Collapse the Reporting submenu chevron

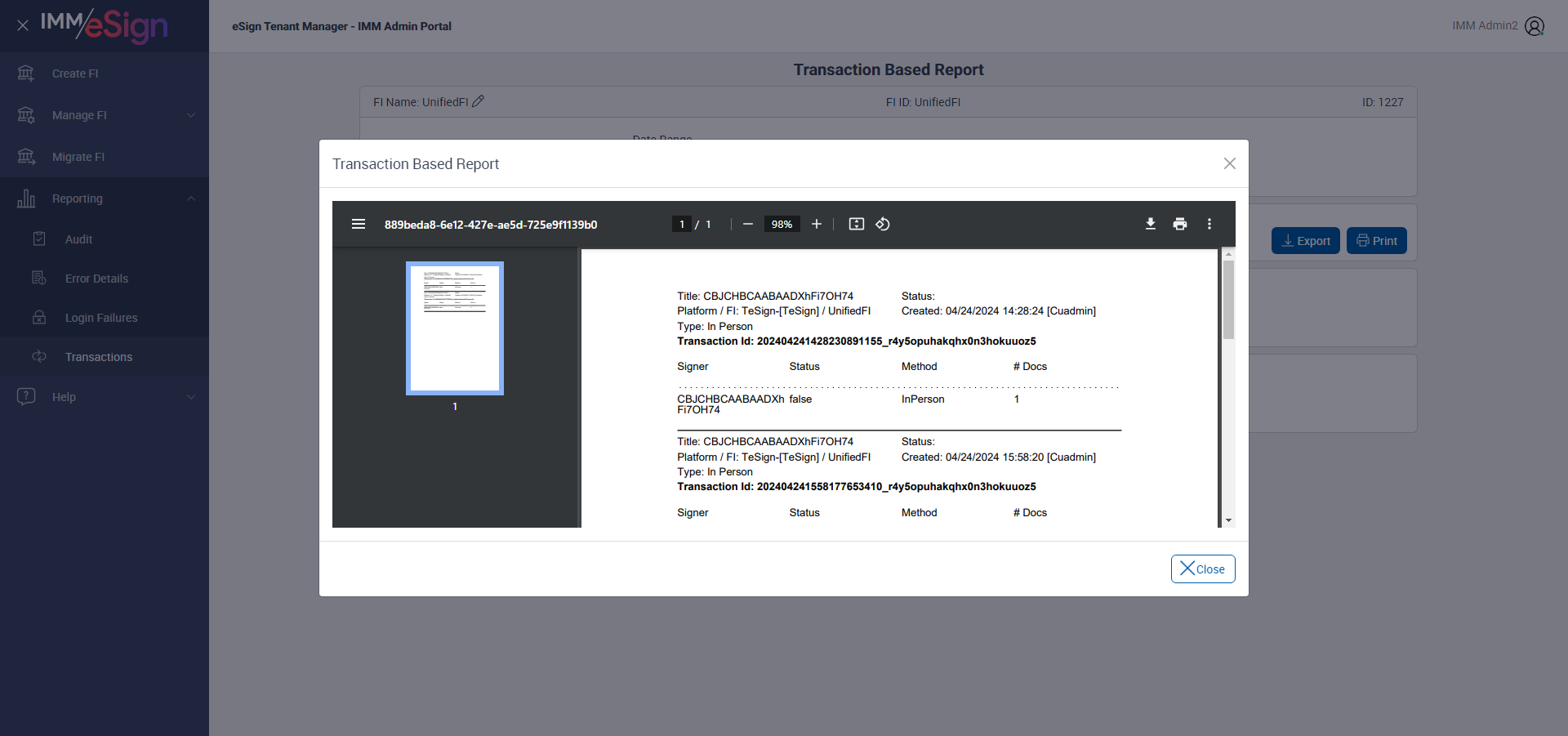coord(191,198)
